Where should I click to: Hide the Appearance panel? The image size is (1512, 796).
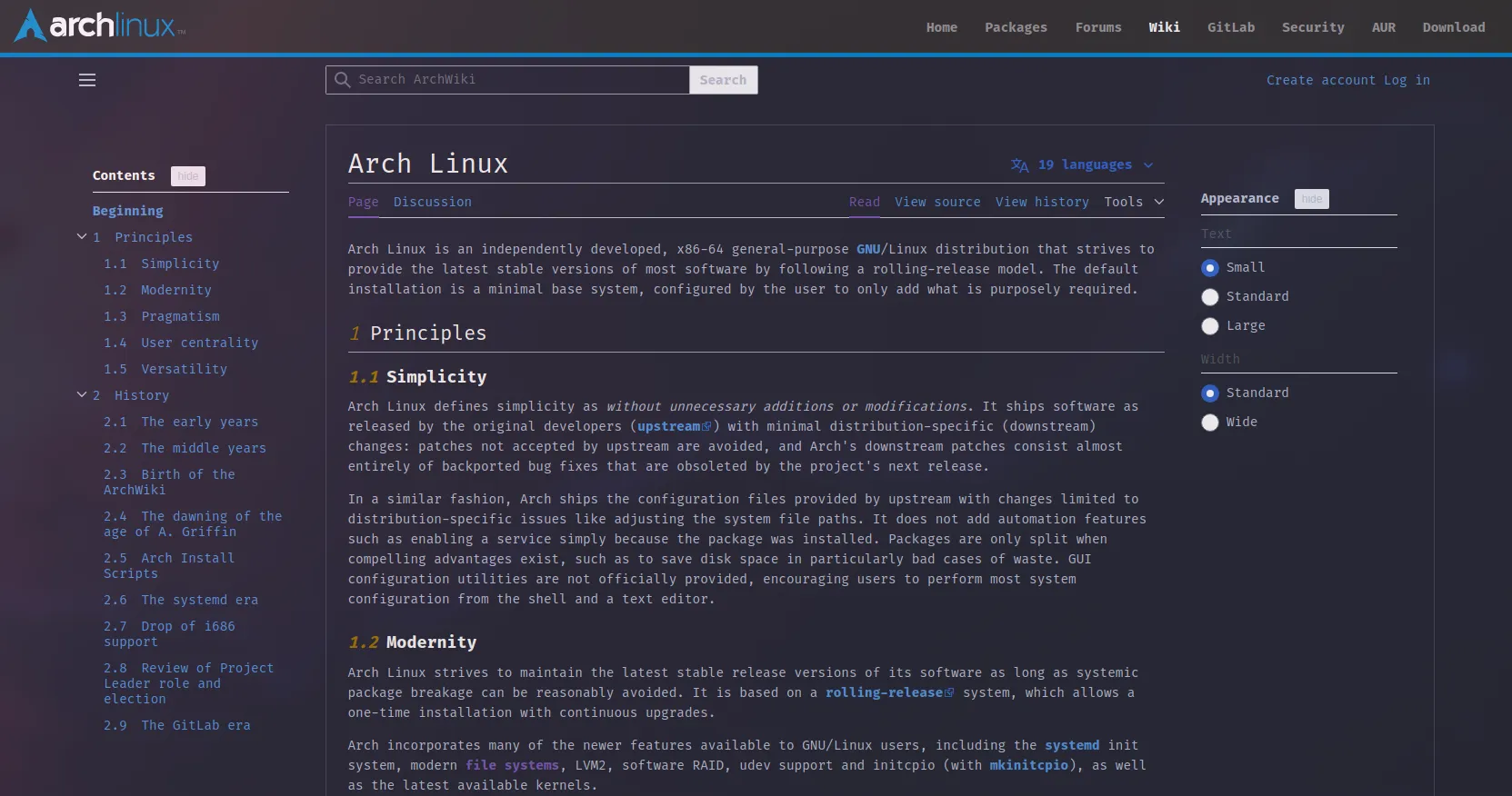click(x=1312, y=199)
